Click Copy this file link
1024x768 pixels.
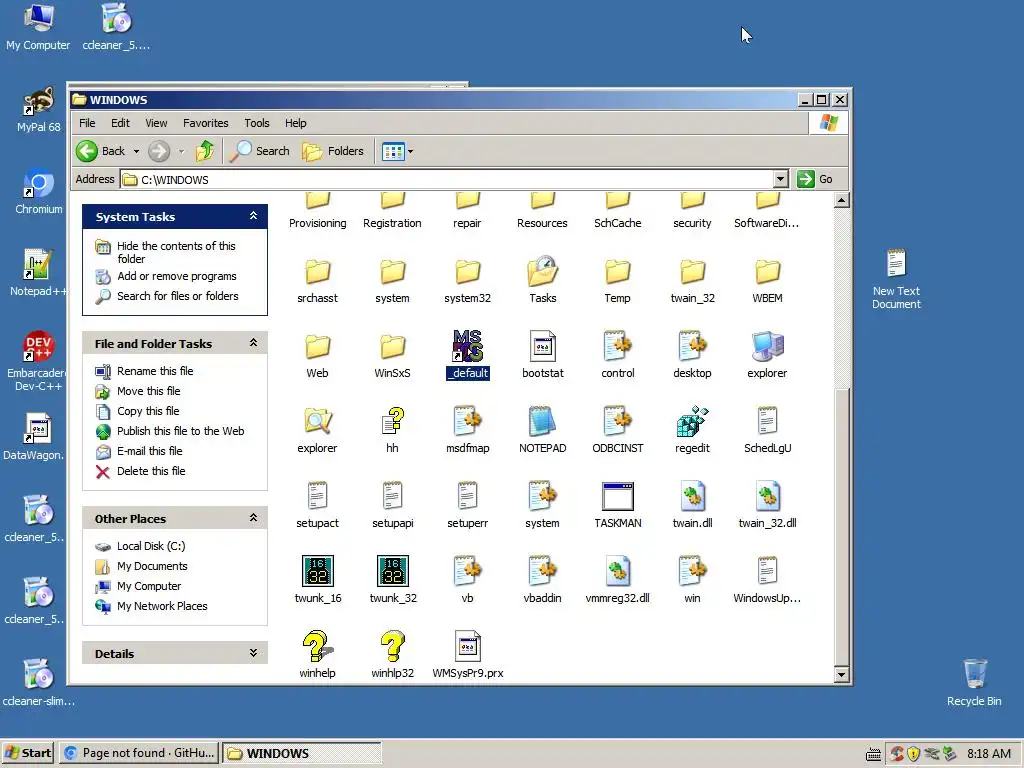click(148, 411)
